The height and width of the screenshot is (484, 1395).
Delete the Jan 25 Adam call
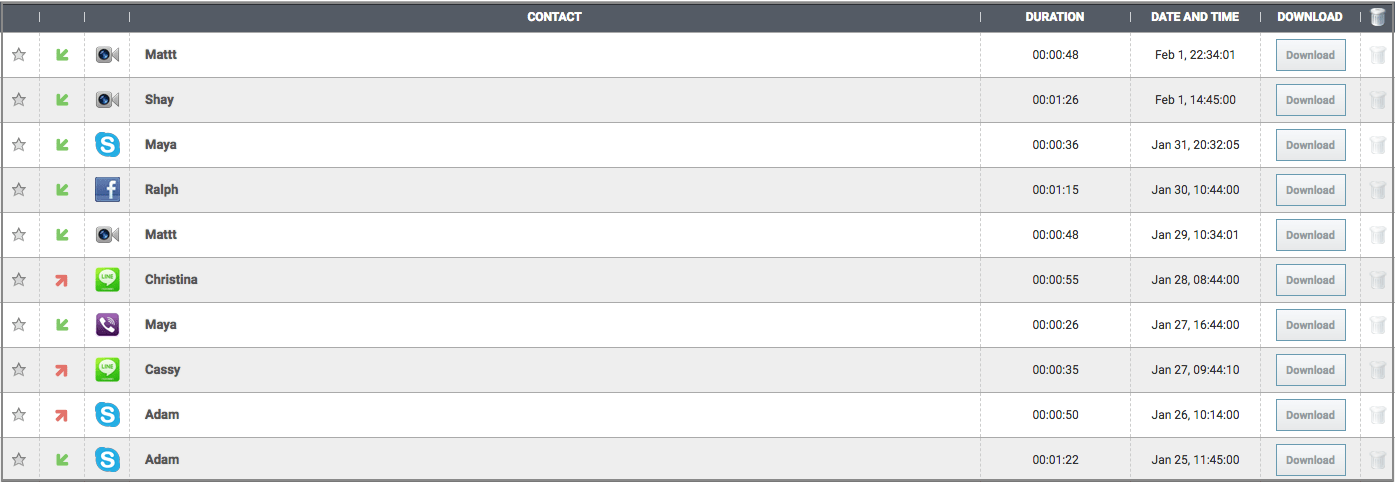[x=1378, y=460]
